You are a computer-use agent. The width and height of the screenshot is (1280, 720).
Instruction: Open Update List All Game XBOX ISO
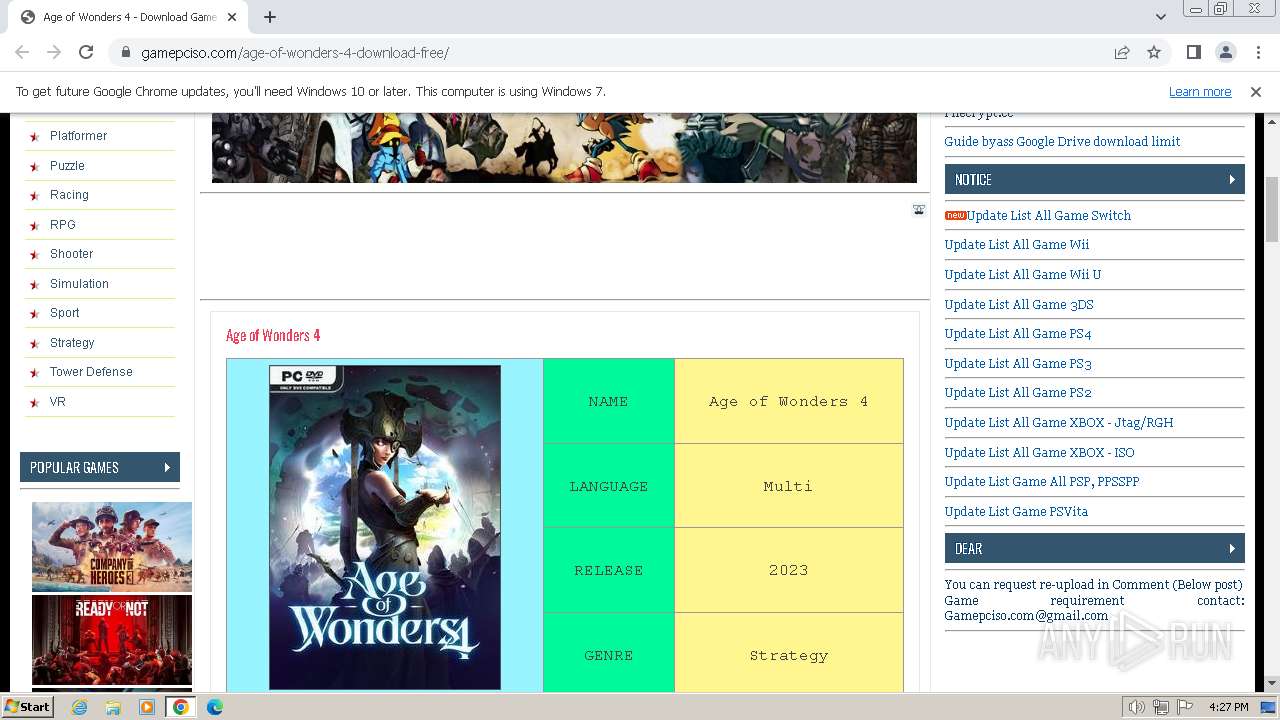1039,452
